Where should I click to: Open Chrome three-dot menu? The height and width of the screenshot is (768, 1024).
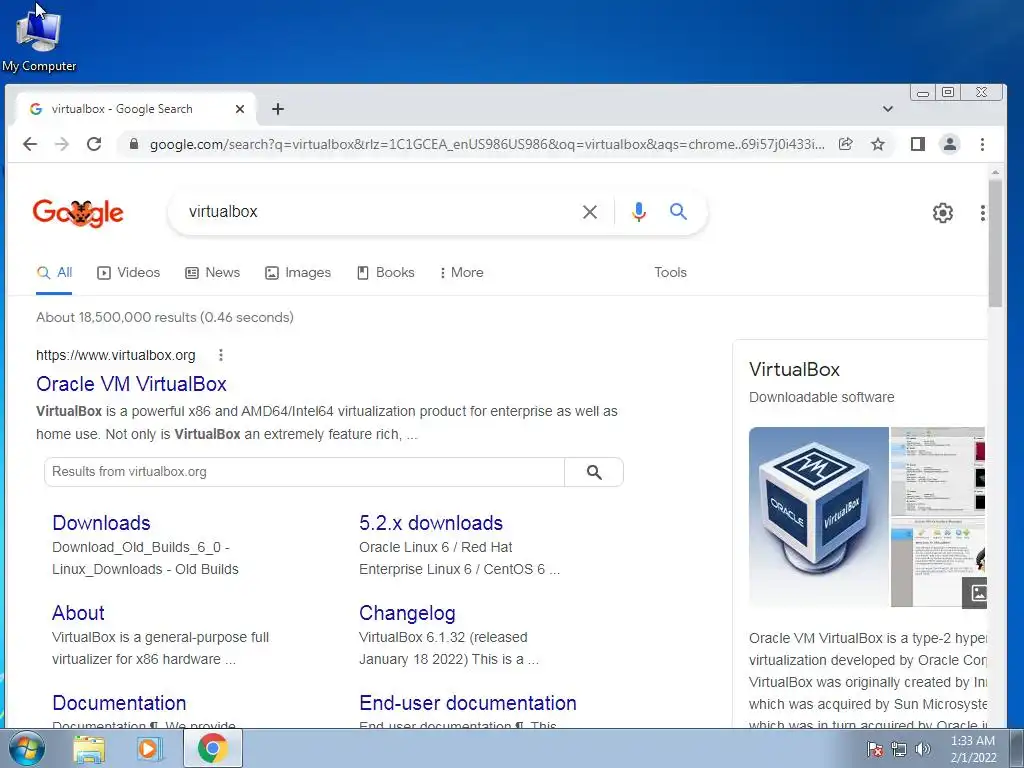982,144
